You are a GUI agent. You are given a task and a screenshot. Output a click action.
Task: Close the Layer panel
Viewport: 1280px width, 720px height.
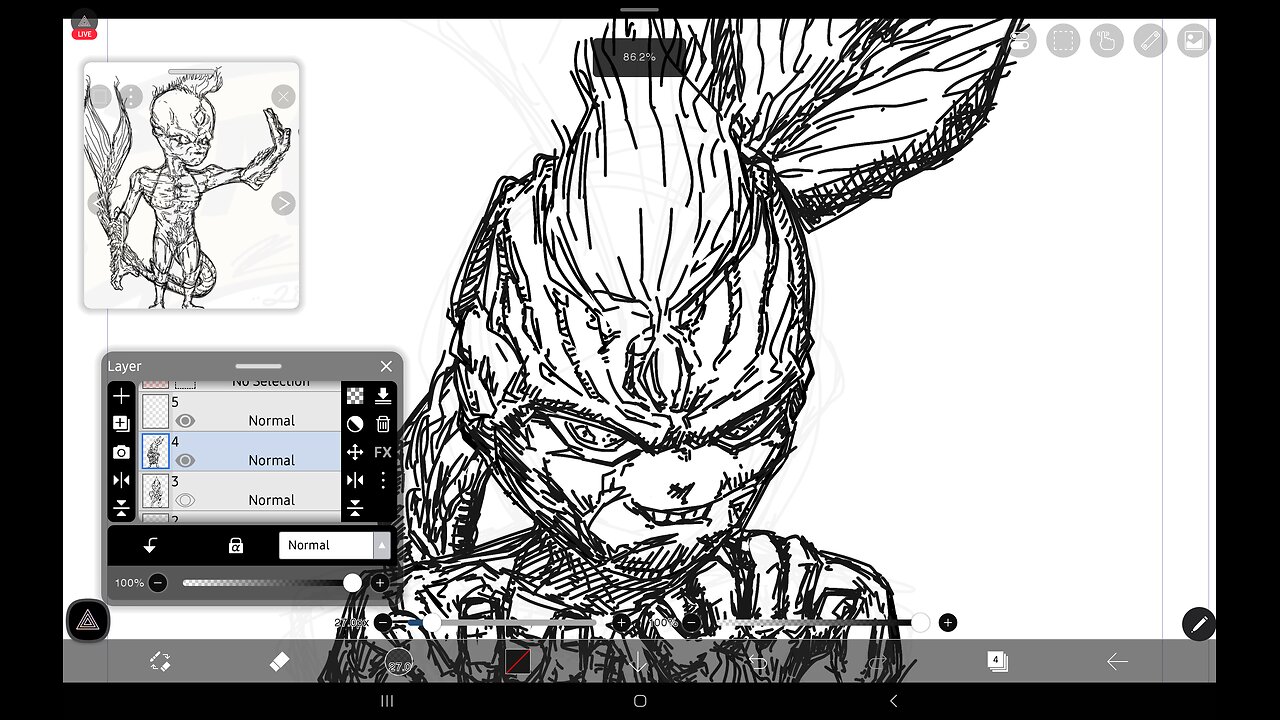[386, 366]
